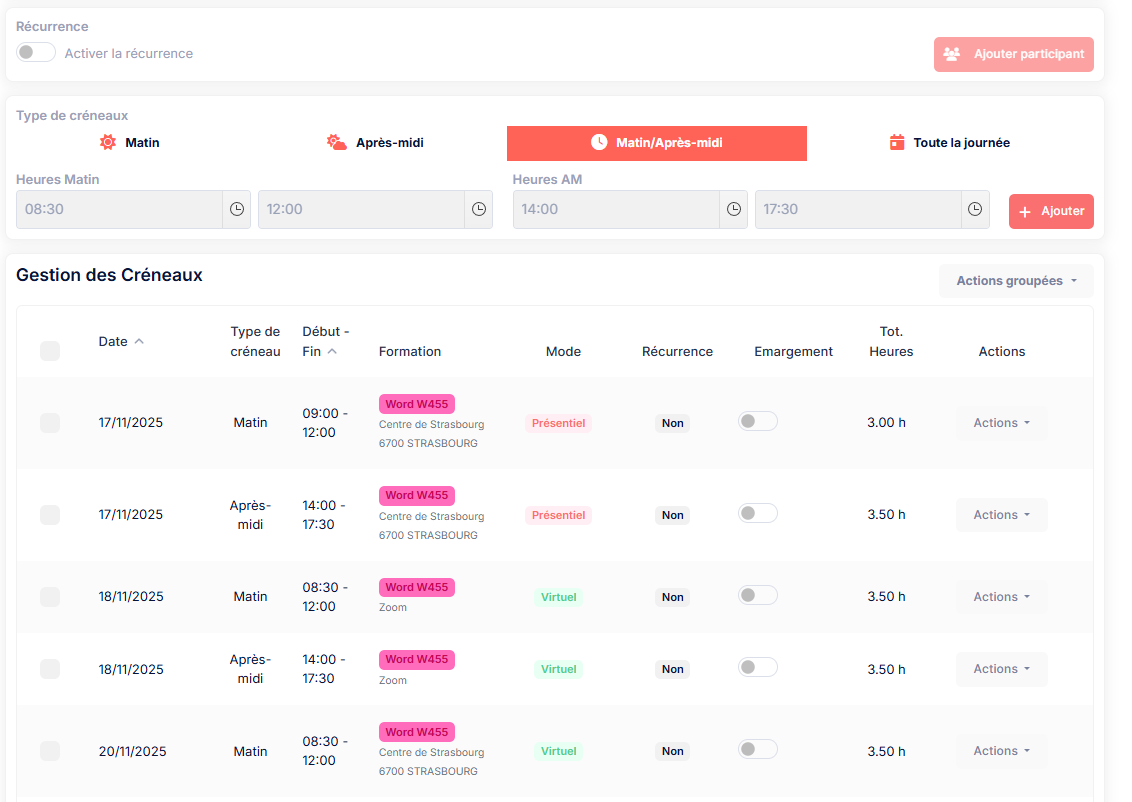Image resolution: width=1132 pixels, height=802 pixels.
Task: Sort by Date using the arrow icon
Action: (139, 341)
